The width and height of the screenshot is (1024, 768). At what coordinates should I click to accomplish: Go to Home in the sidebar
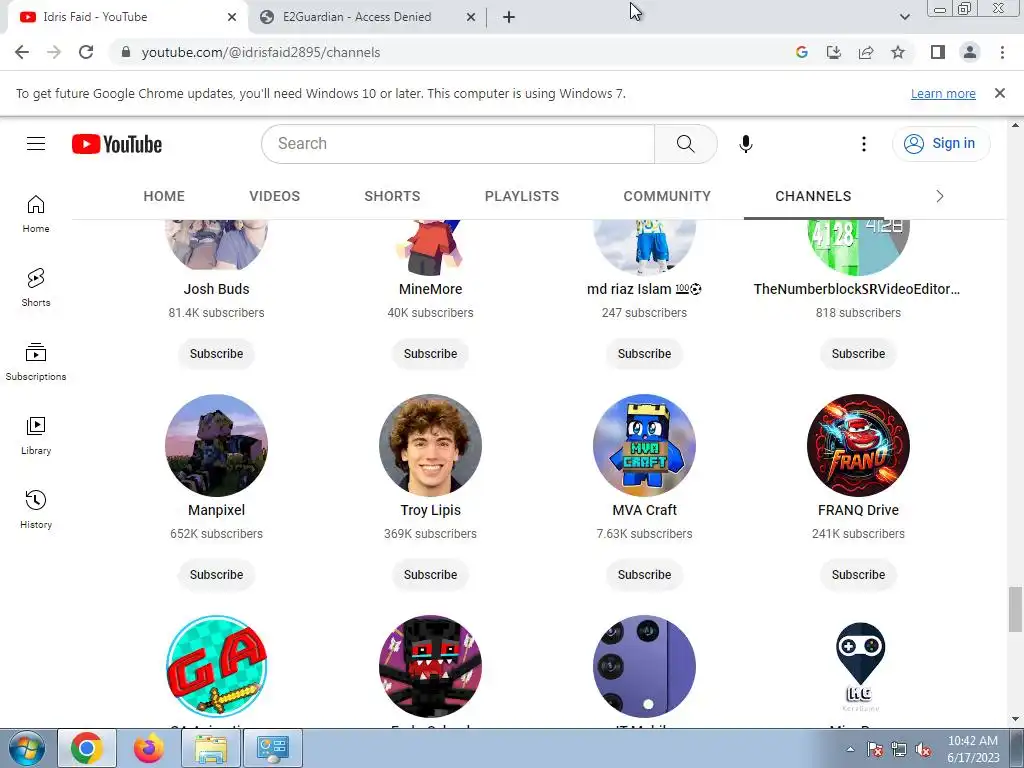coord(36,214)
